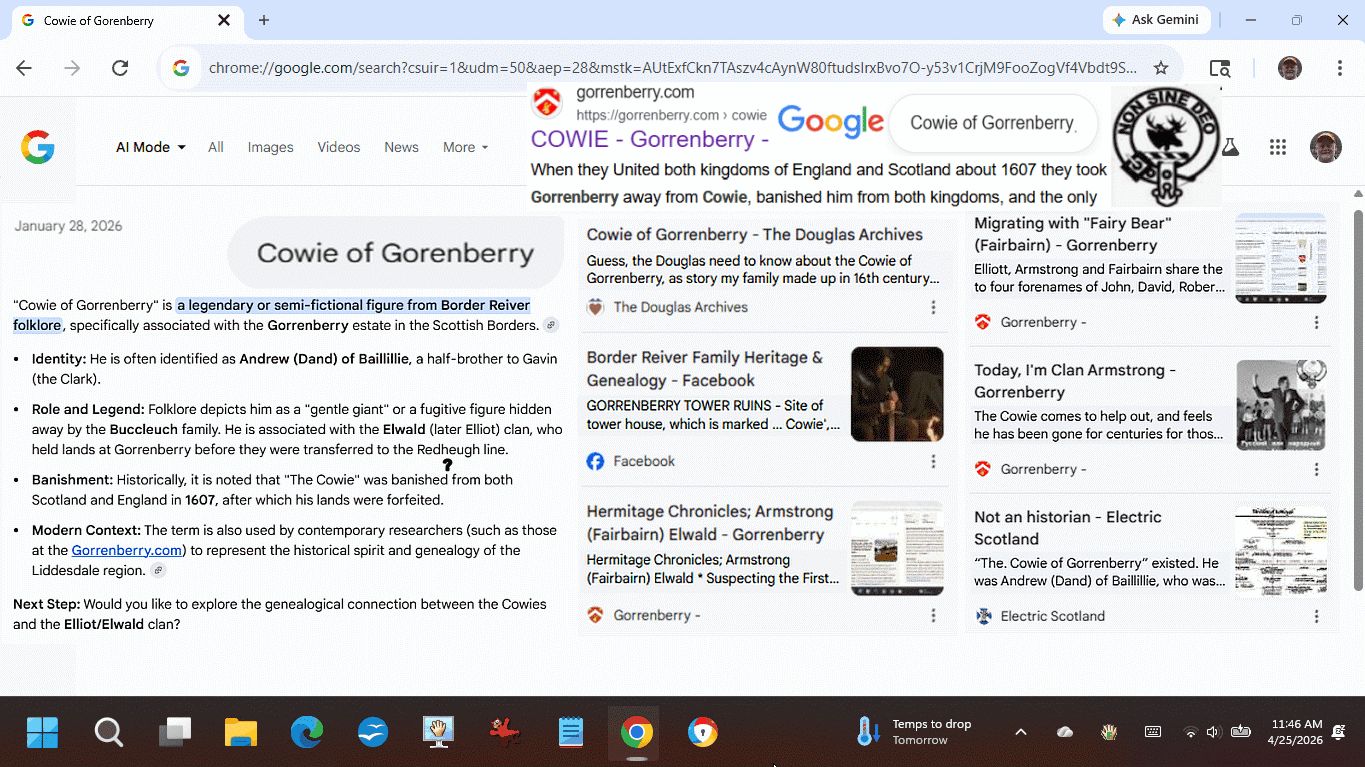Click the Google logo at left

coord(38,147)
